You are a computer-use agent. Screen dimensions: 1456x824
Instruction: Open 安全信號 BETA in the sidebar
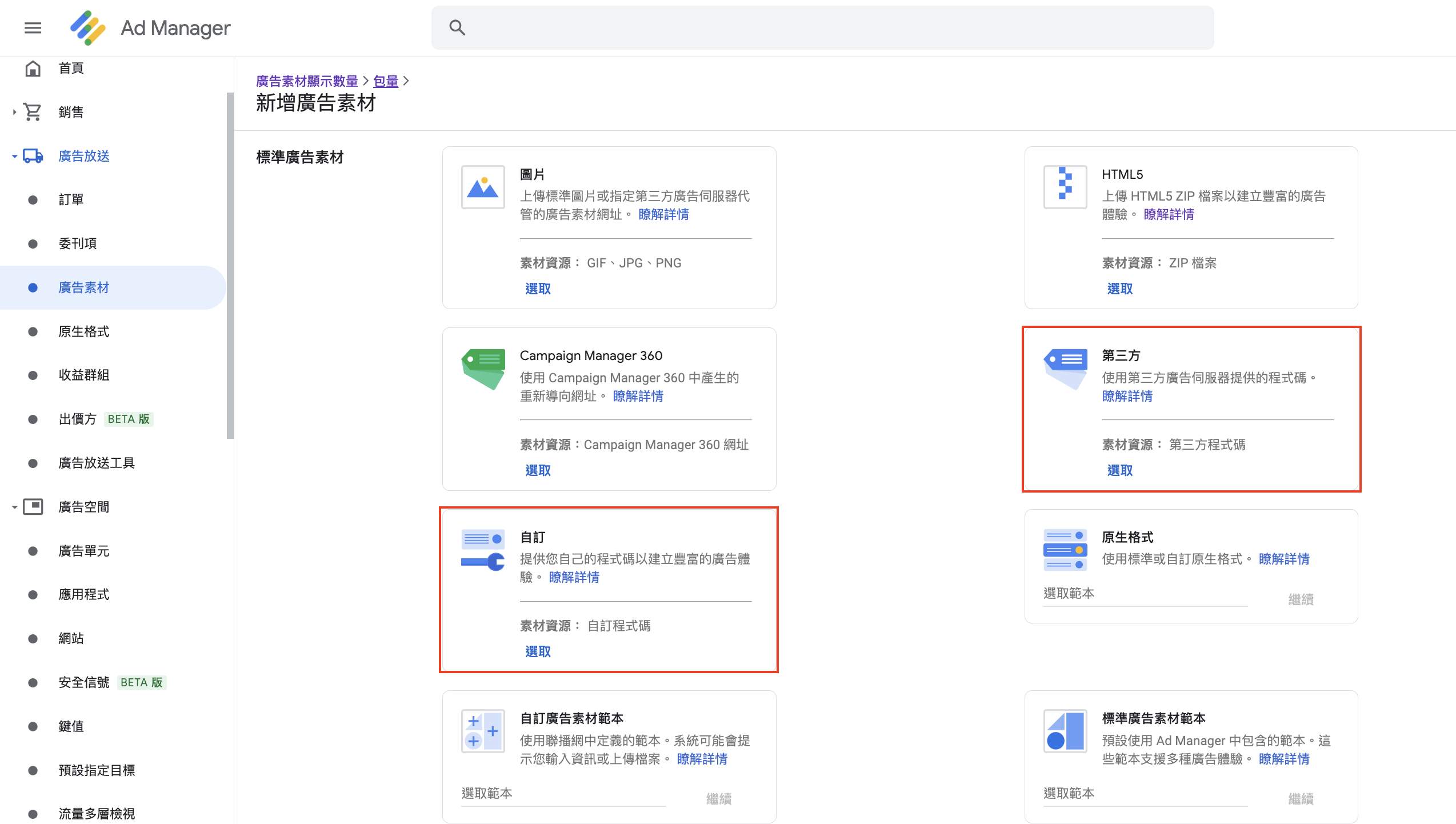pos(113,682)
